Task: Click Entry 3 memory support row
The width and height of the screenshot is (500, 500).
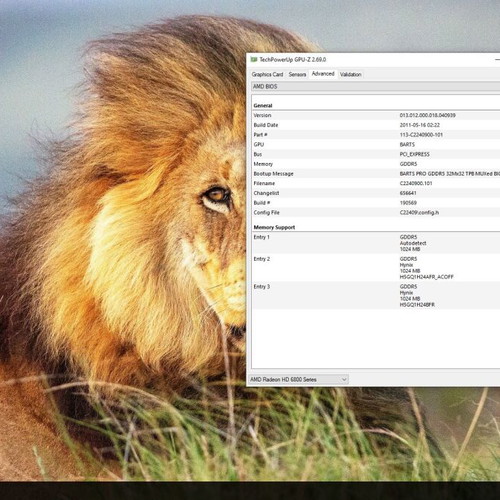Action: click(x=376, y=295)
